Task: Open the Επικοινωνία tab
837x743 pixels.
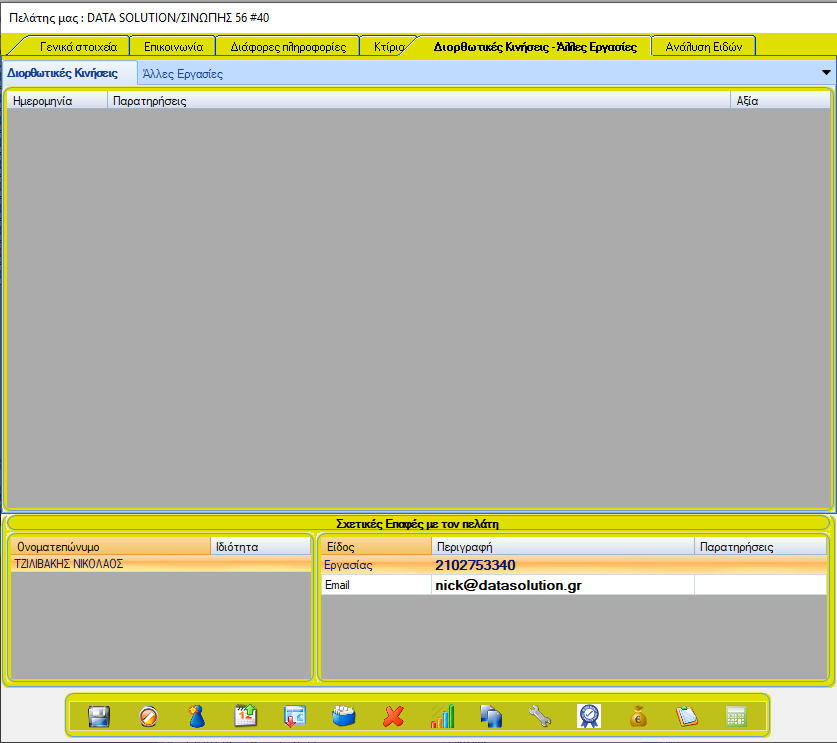Action: tap(174, 46)
